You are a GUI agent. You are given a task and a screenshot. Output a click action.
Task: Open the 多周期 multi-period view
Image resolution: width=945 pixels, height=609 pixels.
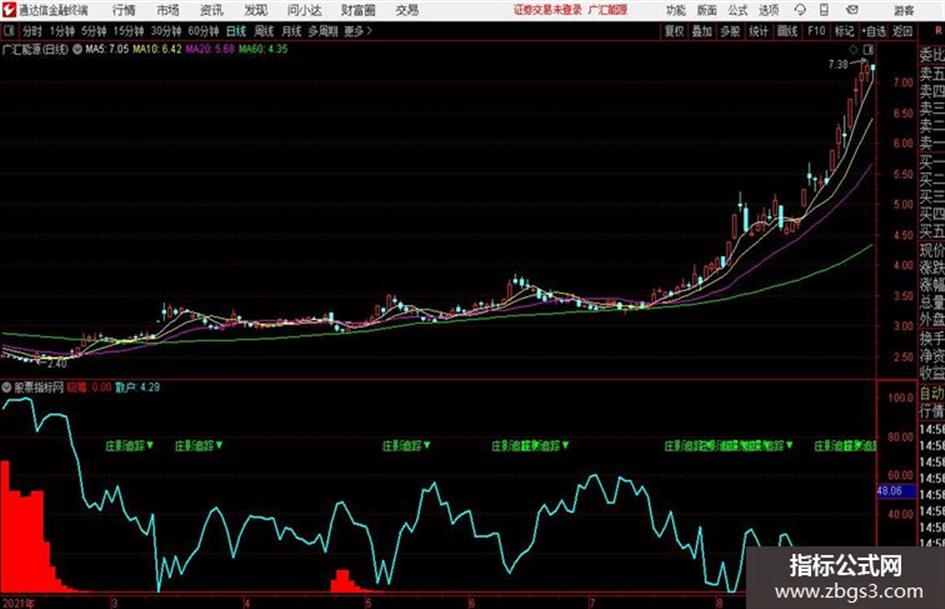322,31
